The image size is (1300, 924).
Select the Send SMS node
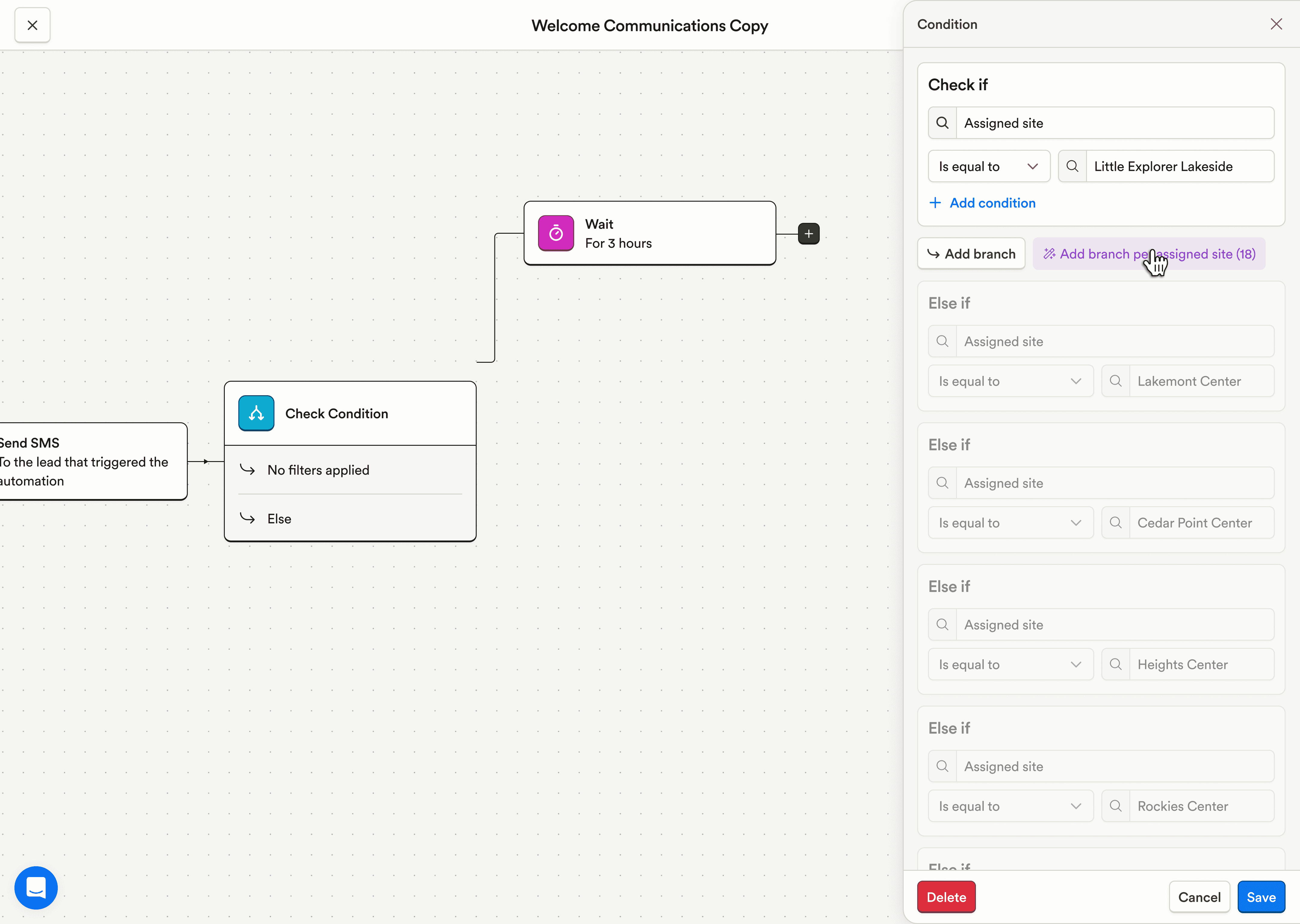pyautogui.click(x=93, y=461)
